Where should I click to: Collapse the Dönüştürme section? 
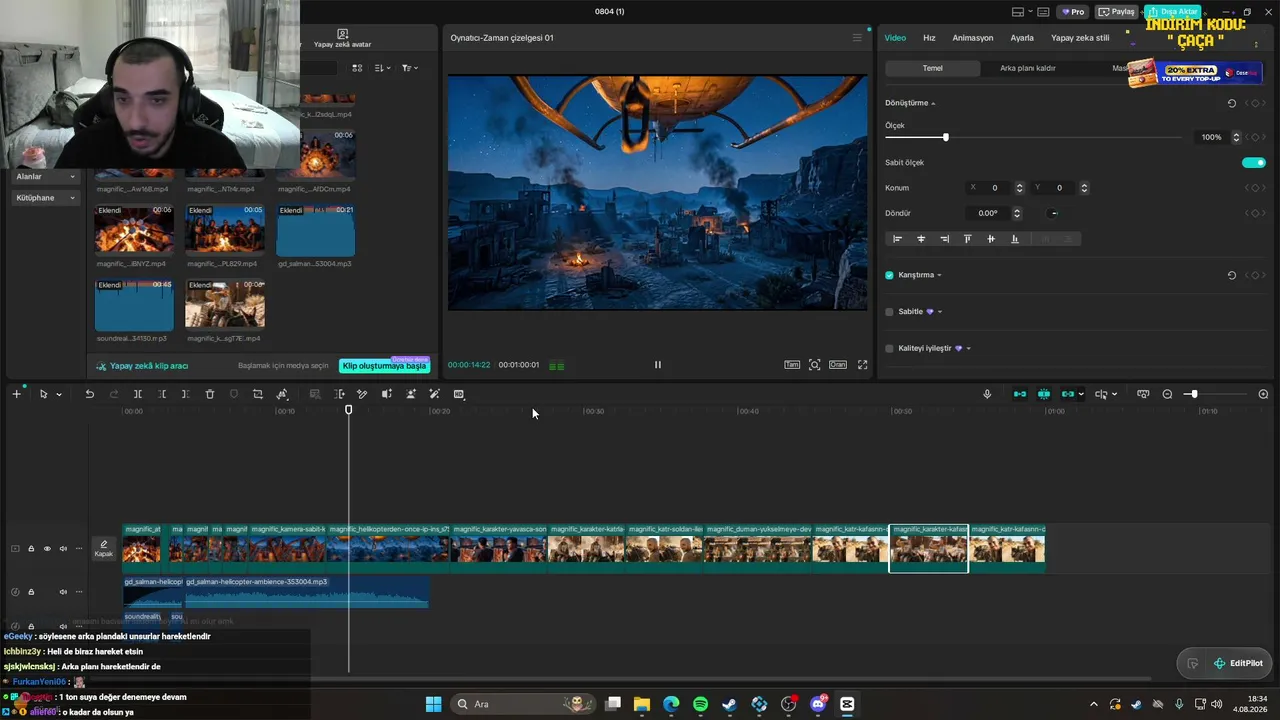tap(933, 104)
